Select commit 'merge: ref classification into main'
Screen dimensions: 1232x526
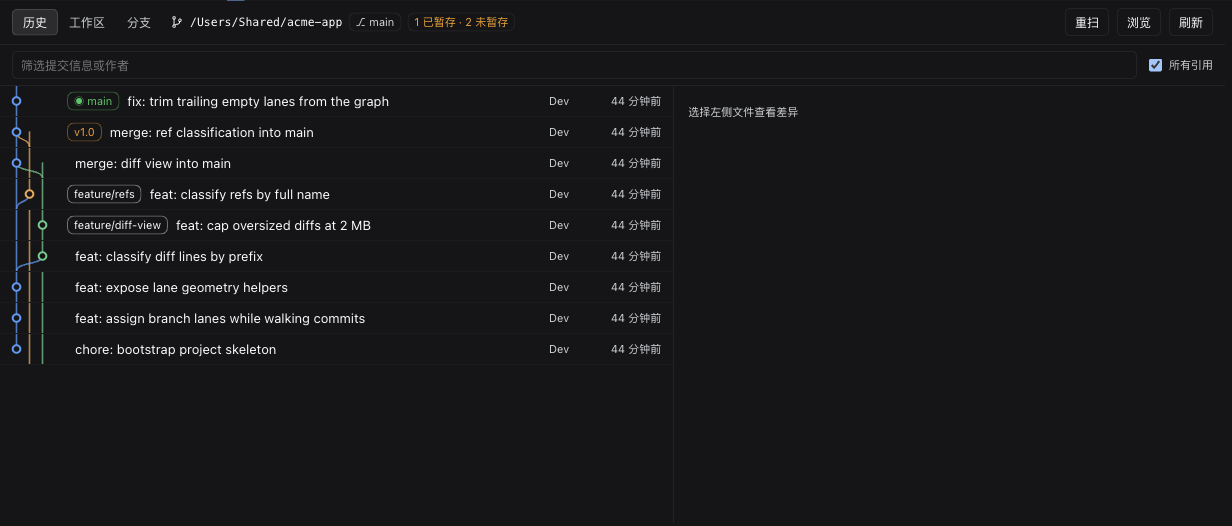click(x=336, y=132)
